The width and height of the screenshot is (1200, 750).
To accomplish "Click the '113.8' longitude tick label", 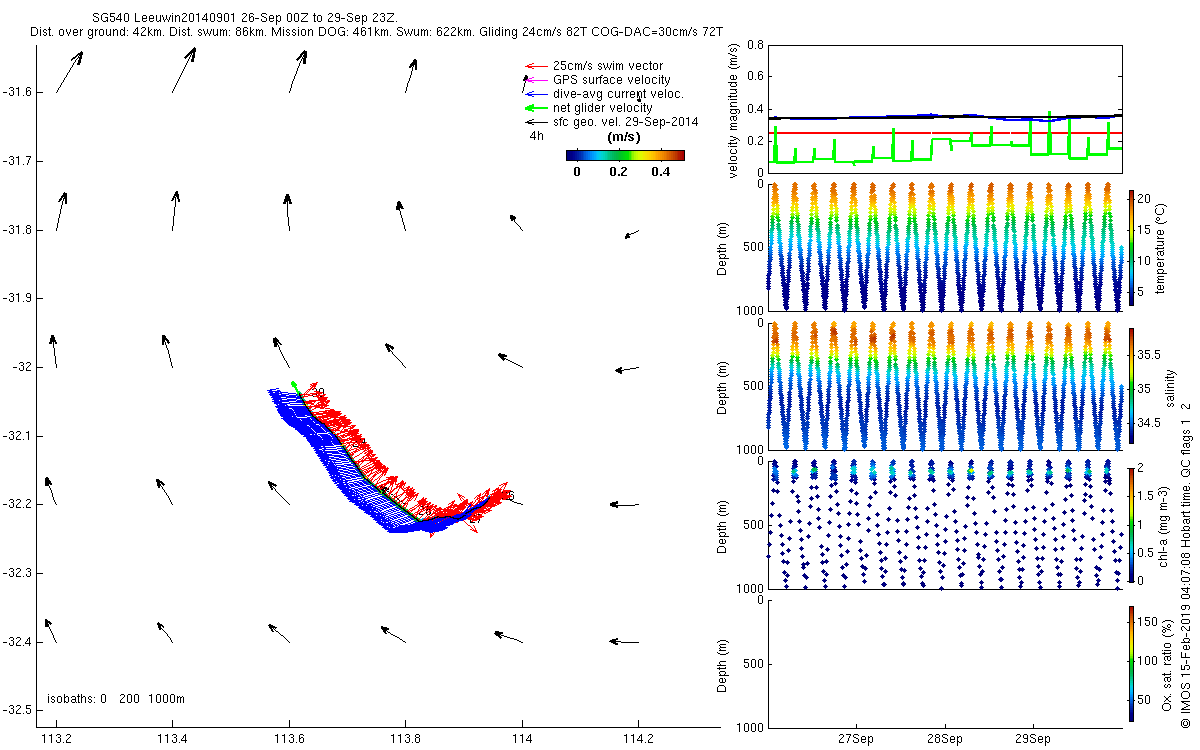I will tap(405, 739).
